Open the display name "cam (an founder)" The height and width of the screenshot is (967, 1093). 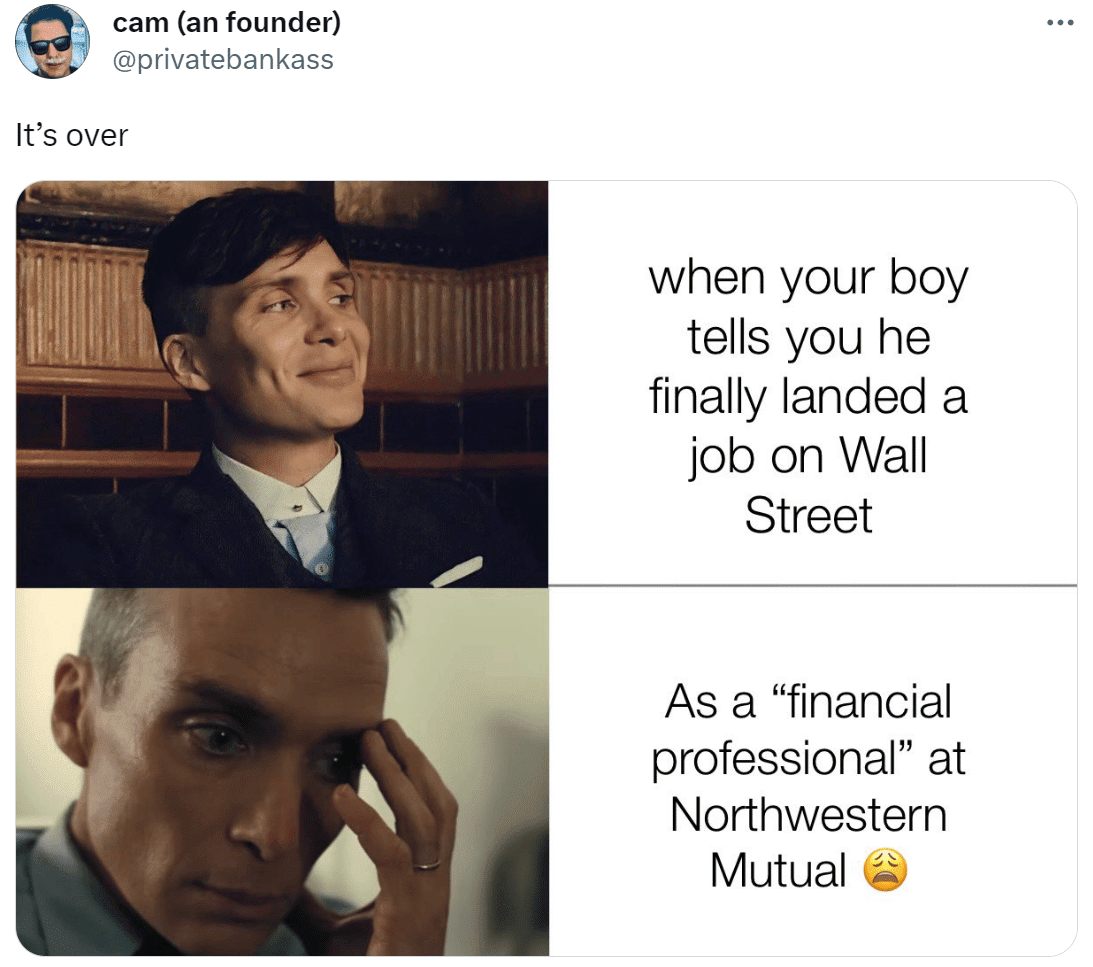[x=227, y=22]
